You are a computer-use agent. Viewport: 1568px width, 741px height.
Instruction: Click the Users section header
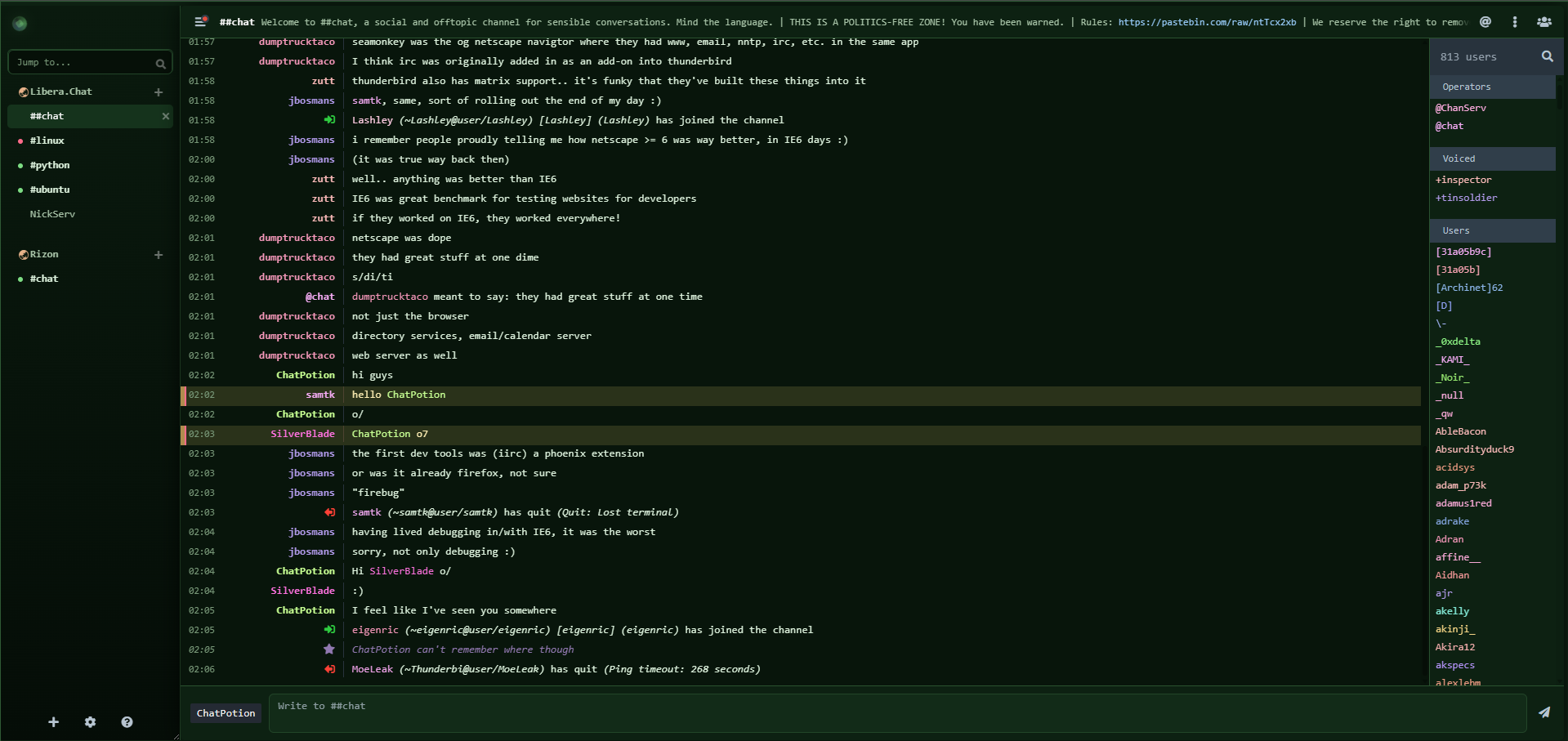coord(1492,230)
